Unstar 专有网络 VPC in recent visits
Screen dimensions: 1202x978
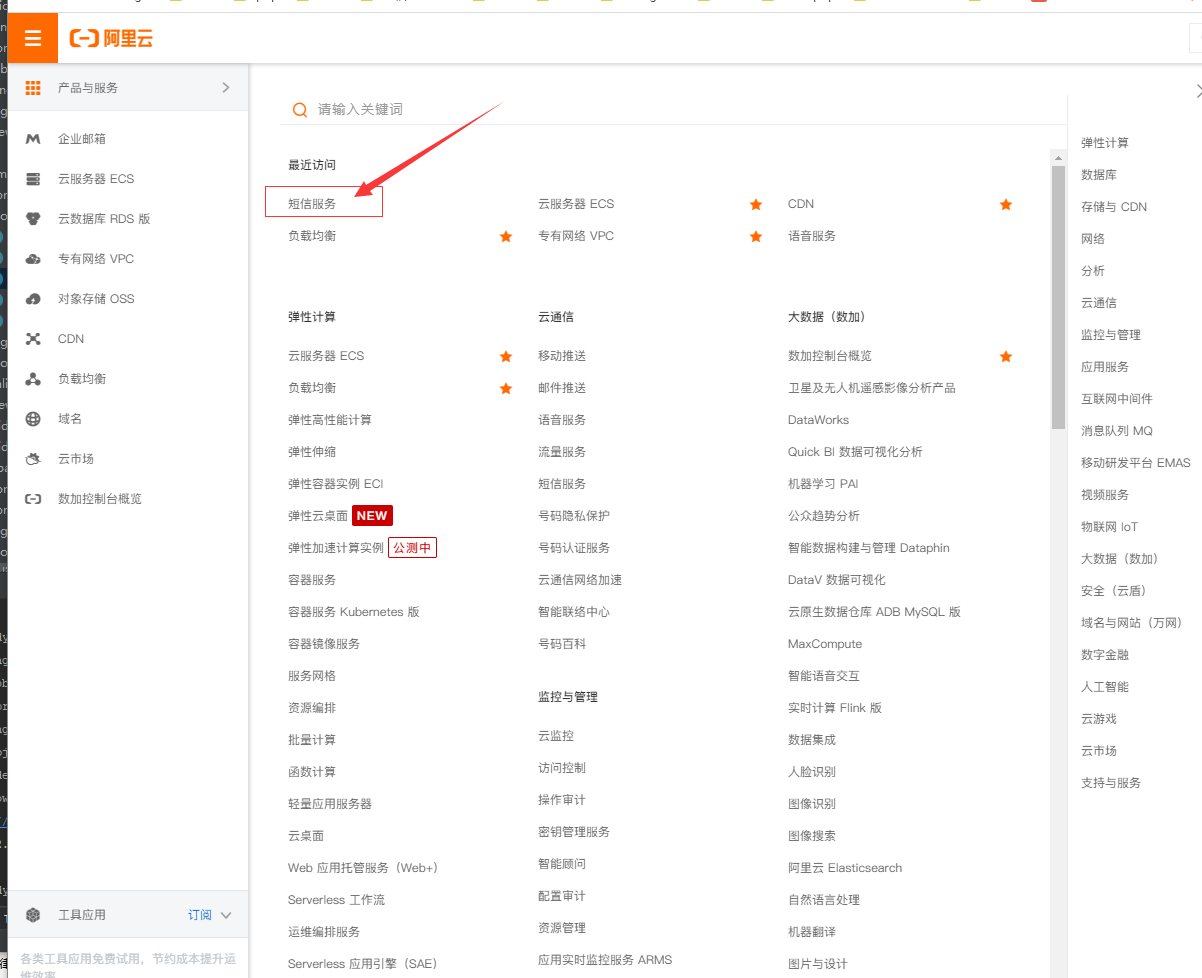tap(756, 236)
